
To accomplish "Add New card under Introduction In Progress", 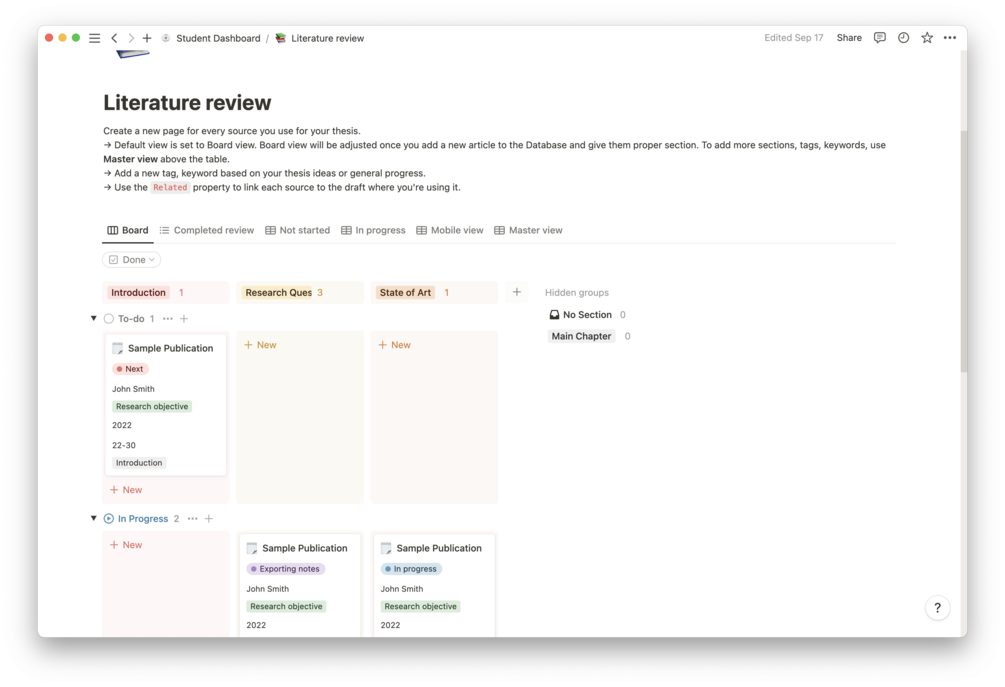I will tap(126, 545).
